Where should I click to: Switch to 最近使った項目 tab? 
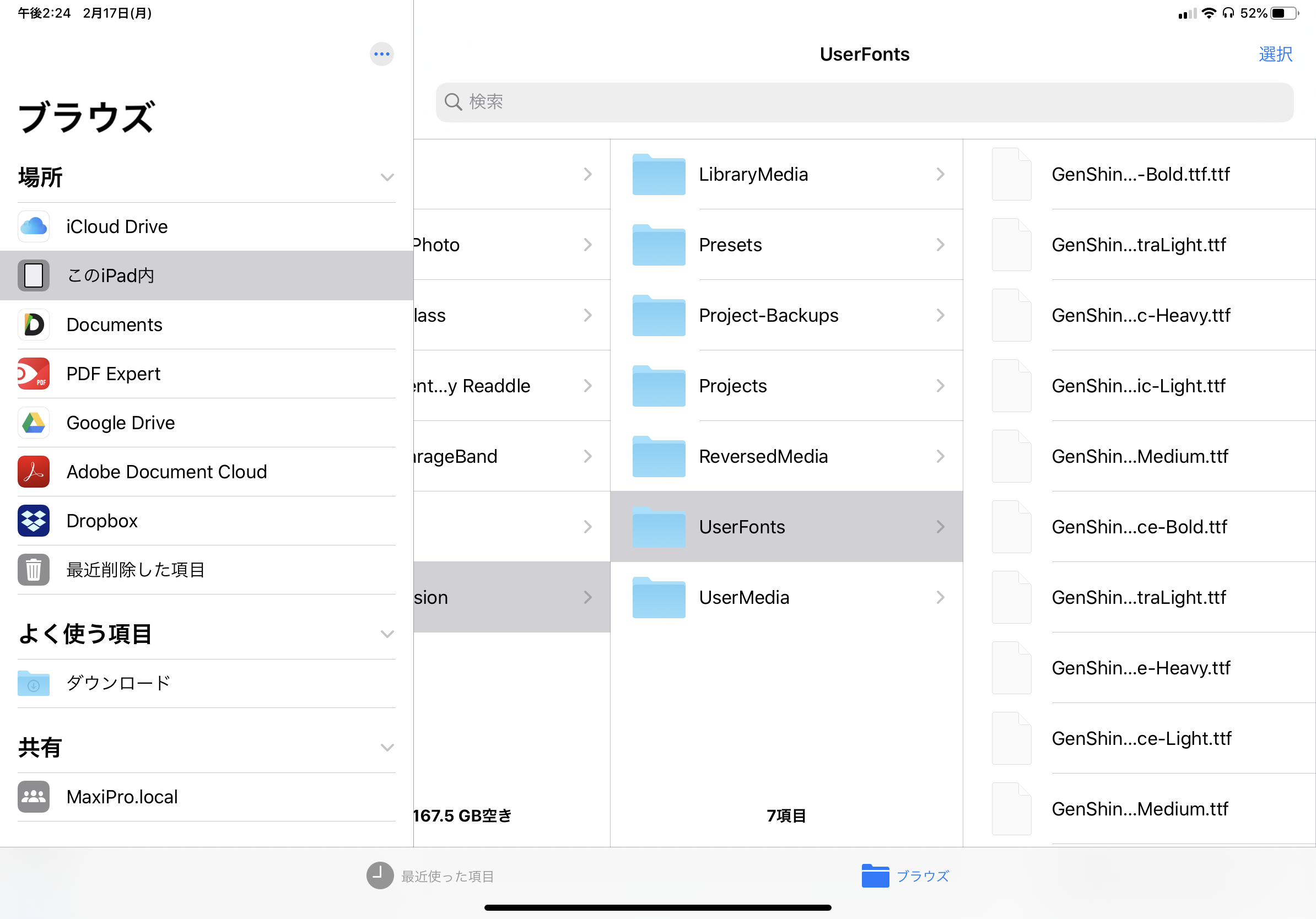(430, 875)
